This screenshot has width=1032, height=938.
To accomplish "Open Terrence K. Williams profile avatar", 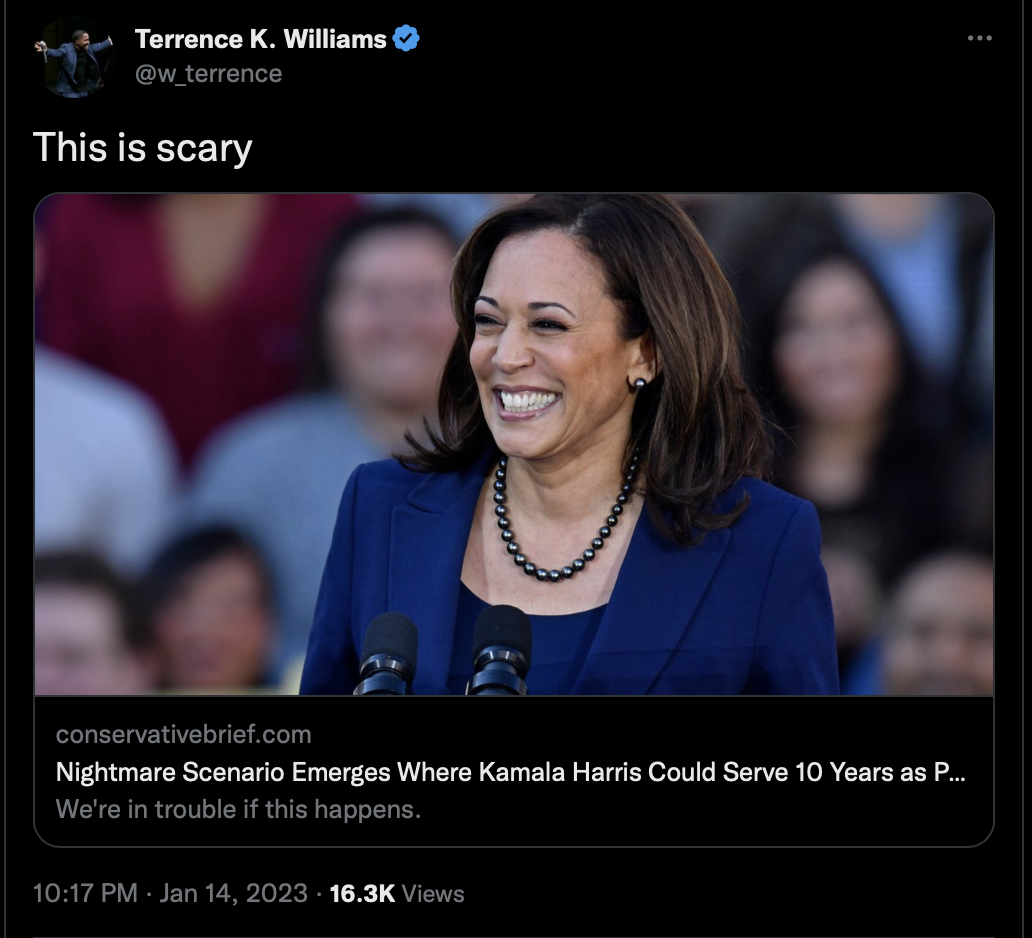I will (x=74, y=57).
